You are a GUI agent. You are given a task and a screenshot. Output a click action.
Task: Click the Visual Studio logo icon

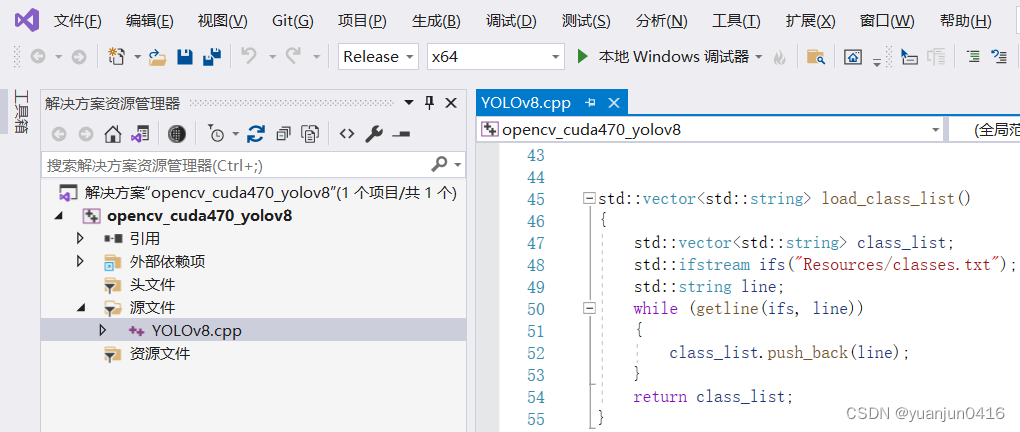27,20
